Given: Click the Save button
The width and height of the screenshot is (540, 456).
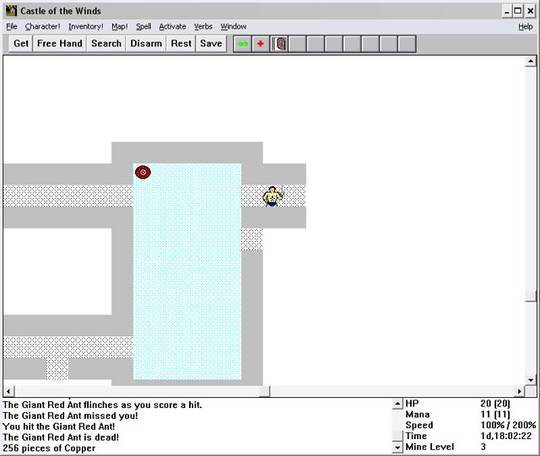Looking at the screenshot, I should [x=211, y=44].
